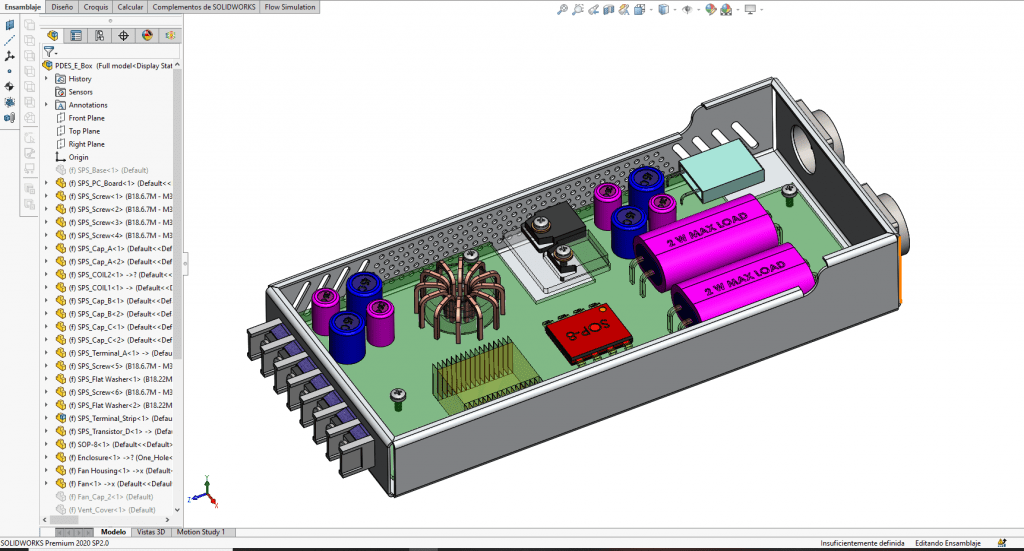Select the PDES_E_Box top-level assembly
Image resolution: width=1024 pixels, height=551 pixels.
click(x=108, y=65)
